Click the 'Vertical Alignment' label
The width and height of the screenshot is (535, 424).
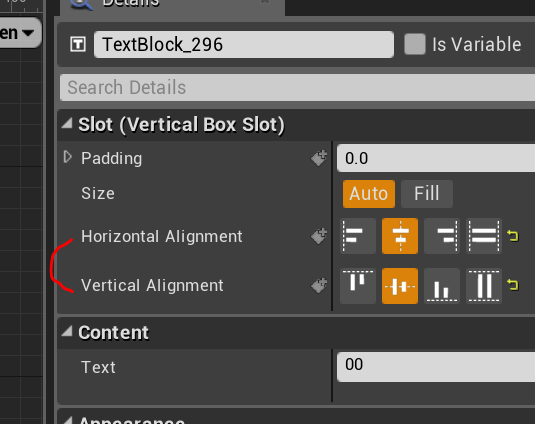[152, 286]
